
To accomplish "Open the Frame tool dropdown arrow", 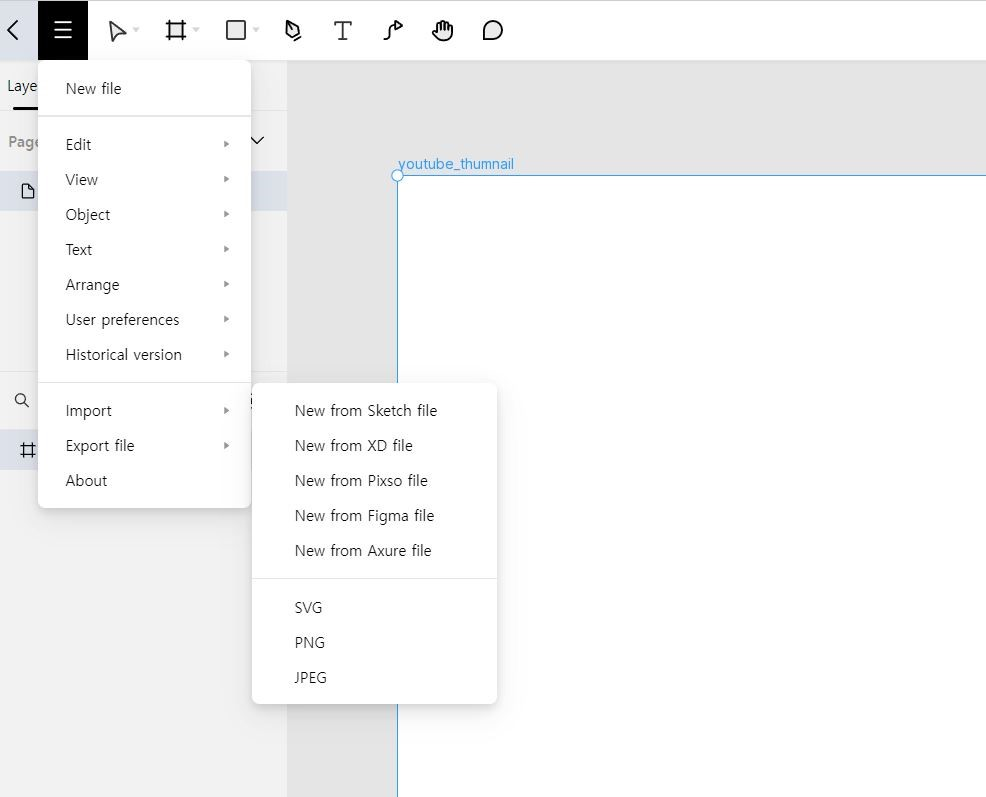I will [x=196, y=30].
